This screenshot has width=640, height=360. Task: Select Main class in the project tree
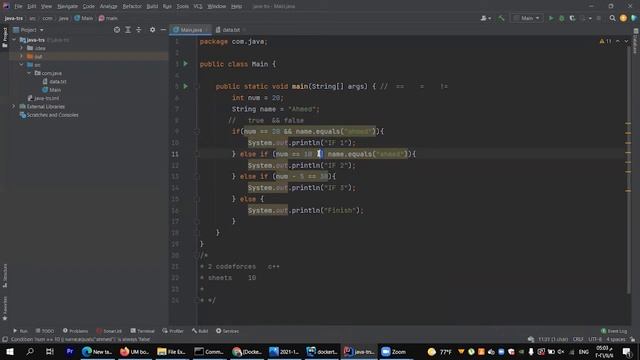pyautogui.click(x=51, y=90)
